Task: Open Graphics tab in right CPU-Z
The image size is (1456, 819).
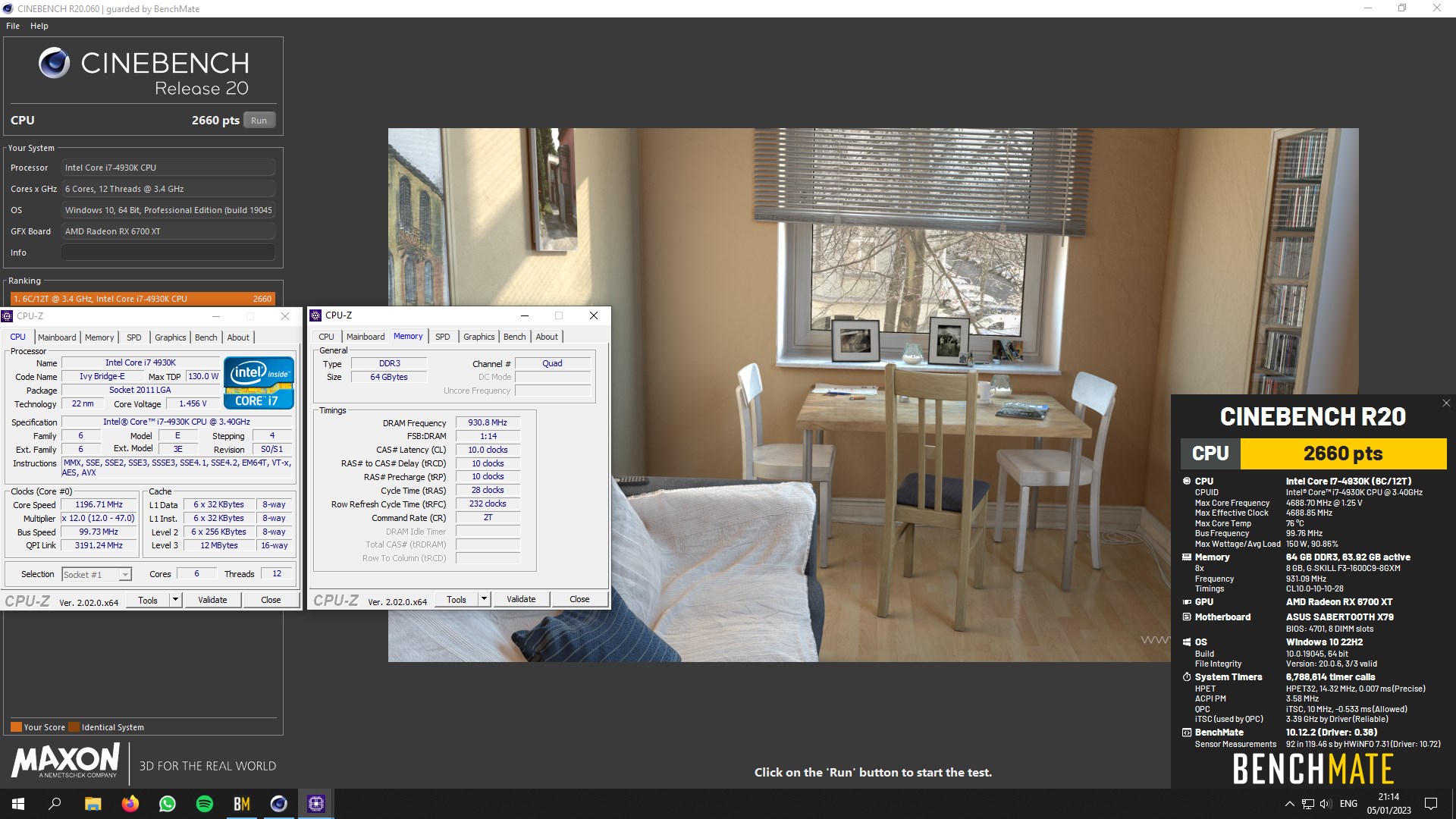Action: point(479,337)
